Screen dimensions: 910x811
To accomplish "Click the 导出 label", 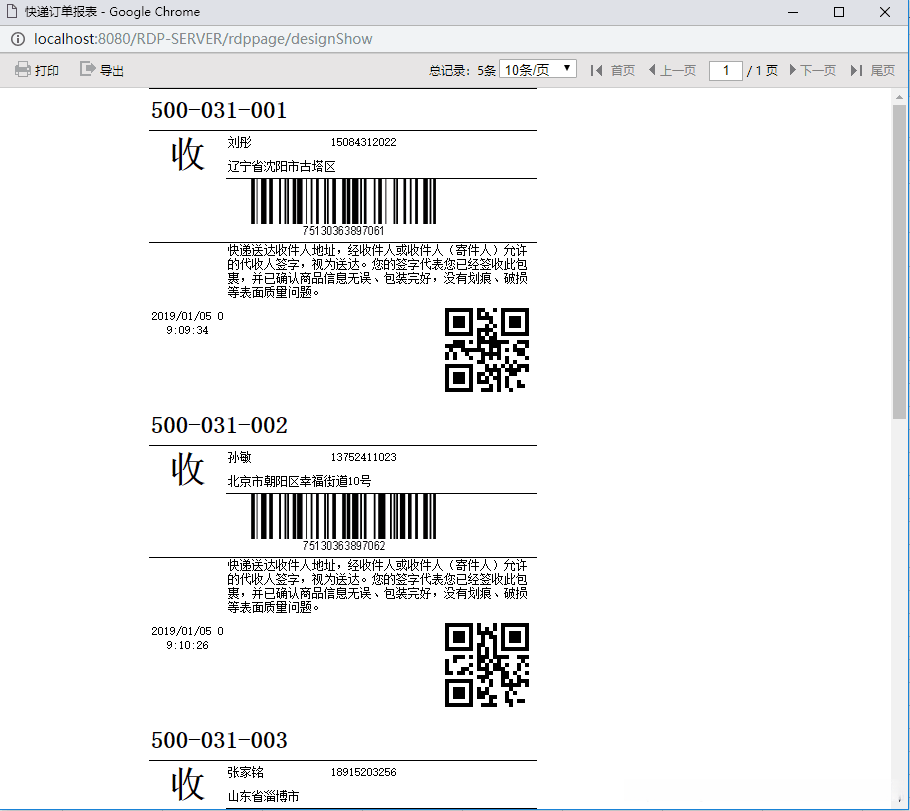I will click(111, 70).
